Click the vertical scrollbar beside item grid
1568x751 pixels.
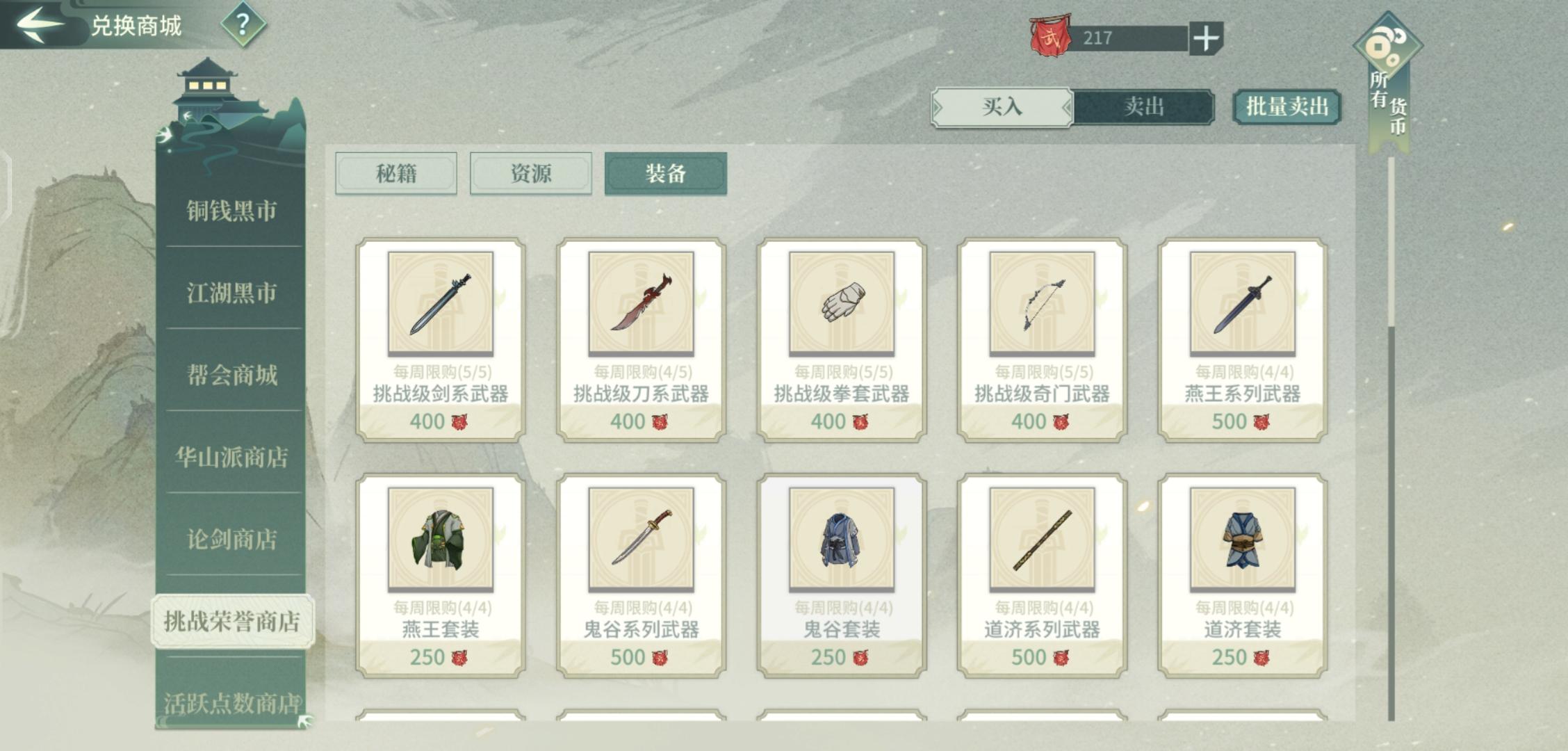point(1391,438)
